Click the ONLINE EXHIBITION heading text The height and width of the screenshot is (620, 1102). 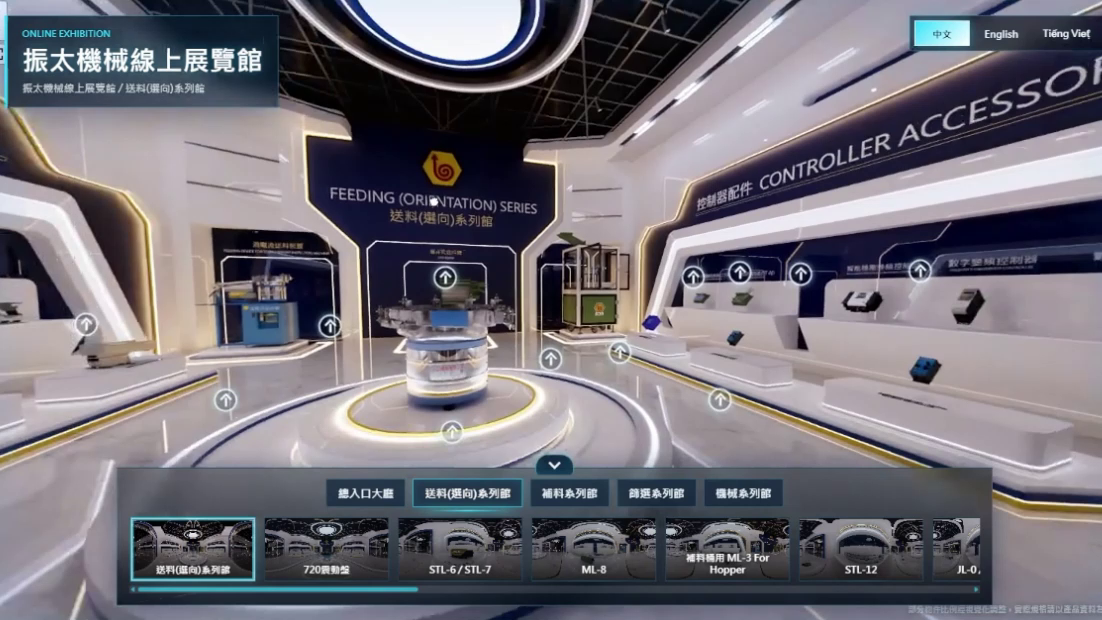pos(66,33)
